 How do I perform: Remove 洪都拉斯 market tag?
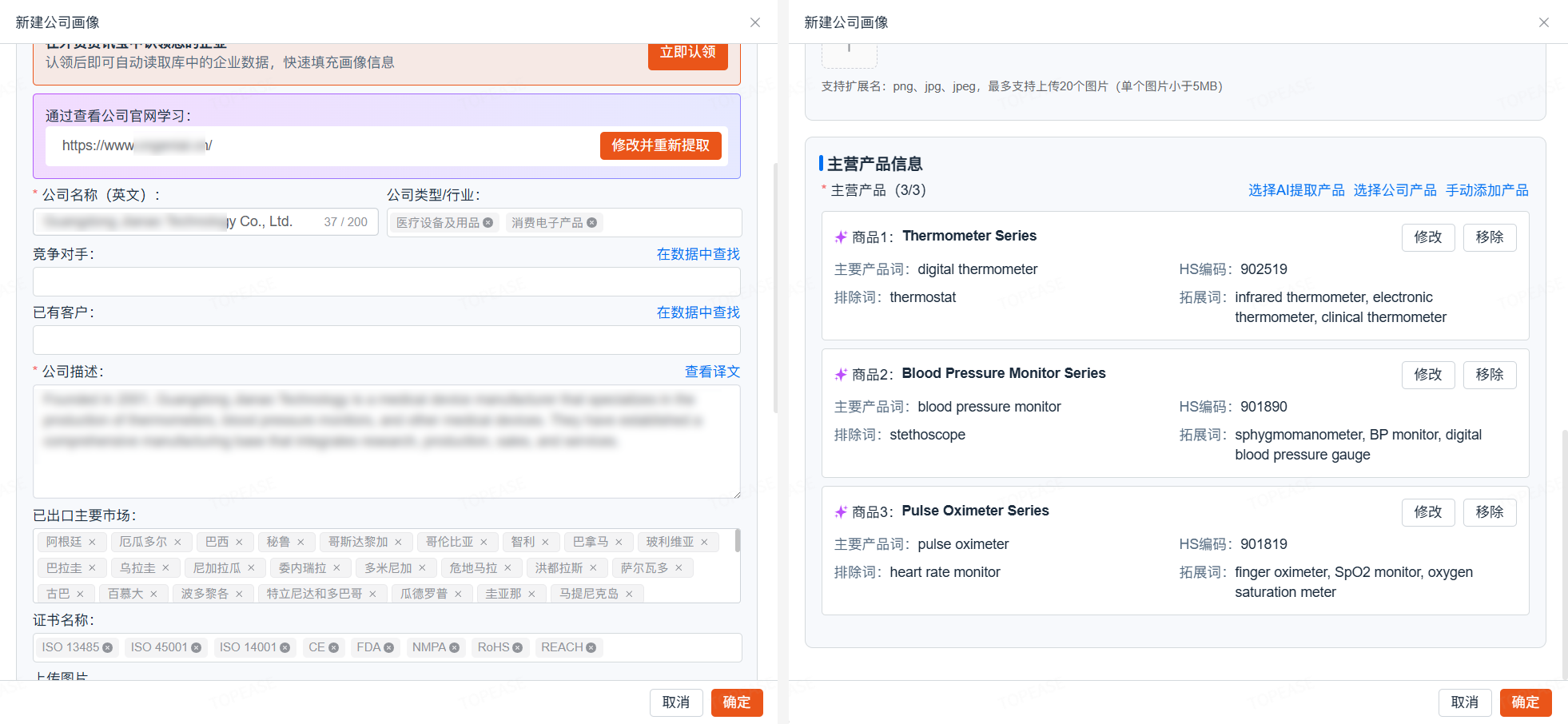593,568
